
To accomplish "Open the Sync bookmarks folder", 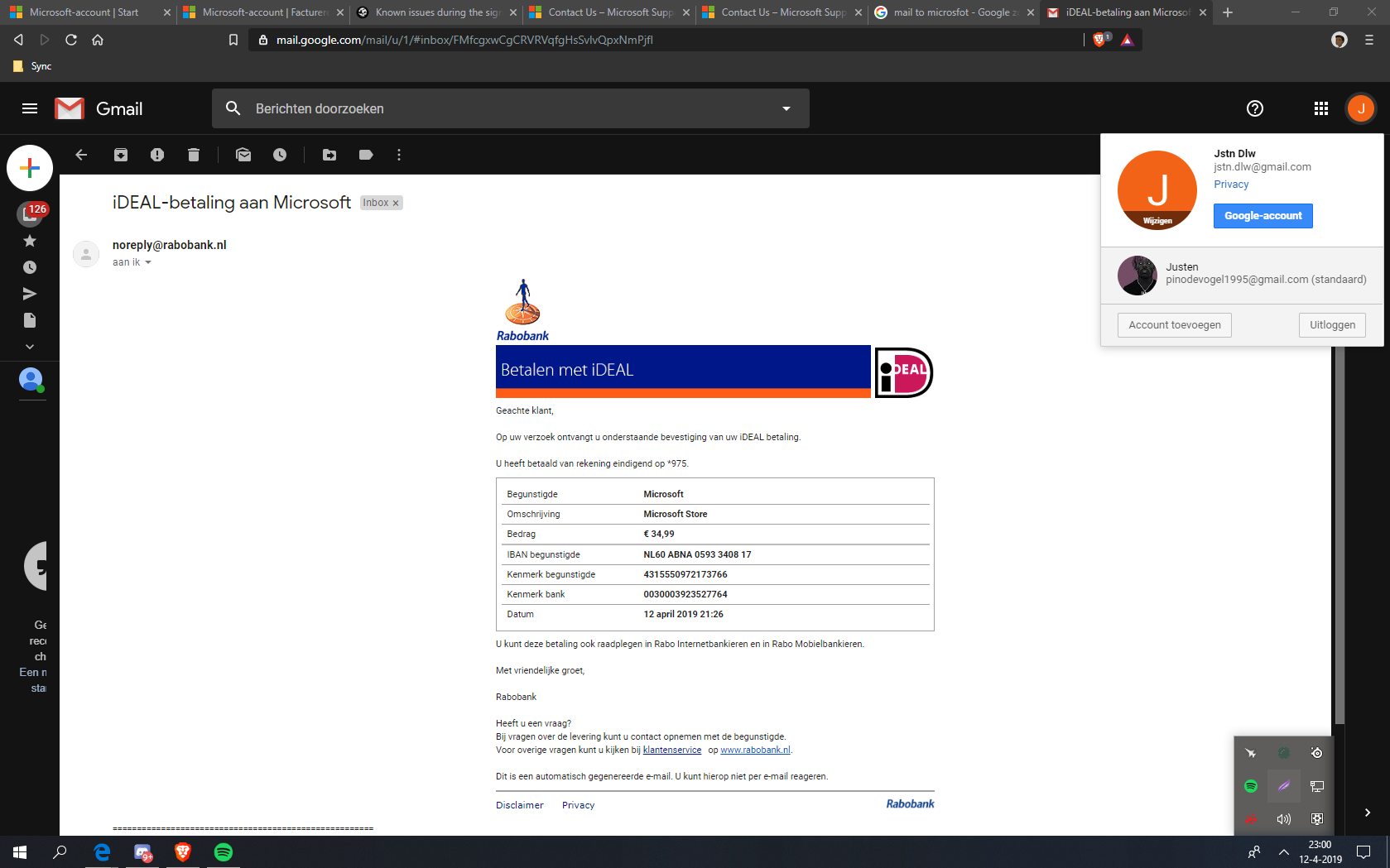I will coord(32,66).
